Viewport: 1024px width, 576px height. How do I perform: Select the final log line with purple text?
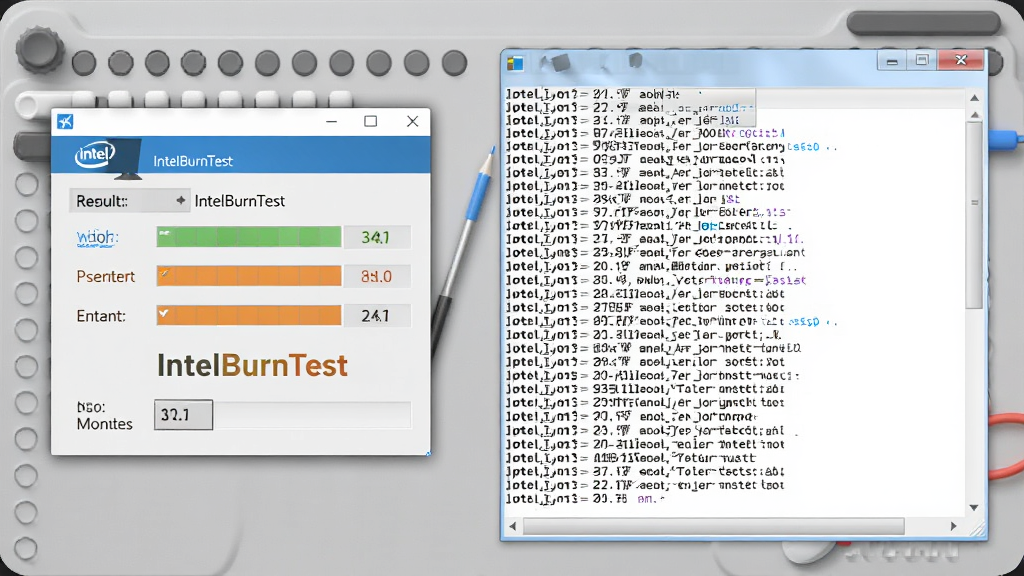pyautogui.click(x=585, y=499)
